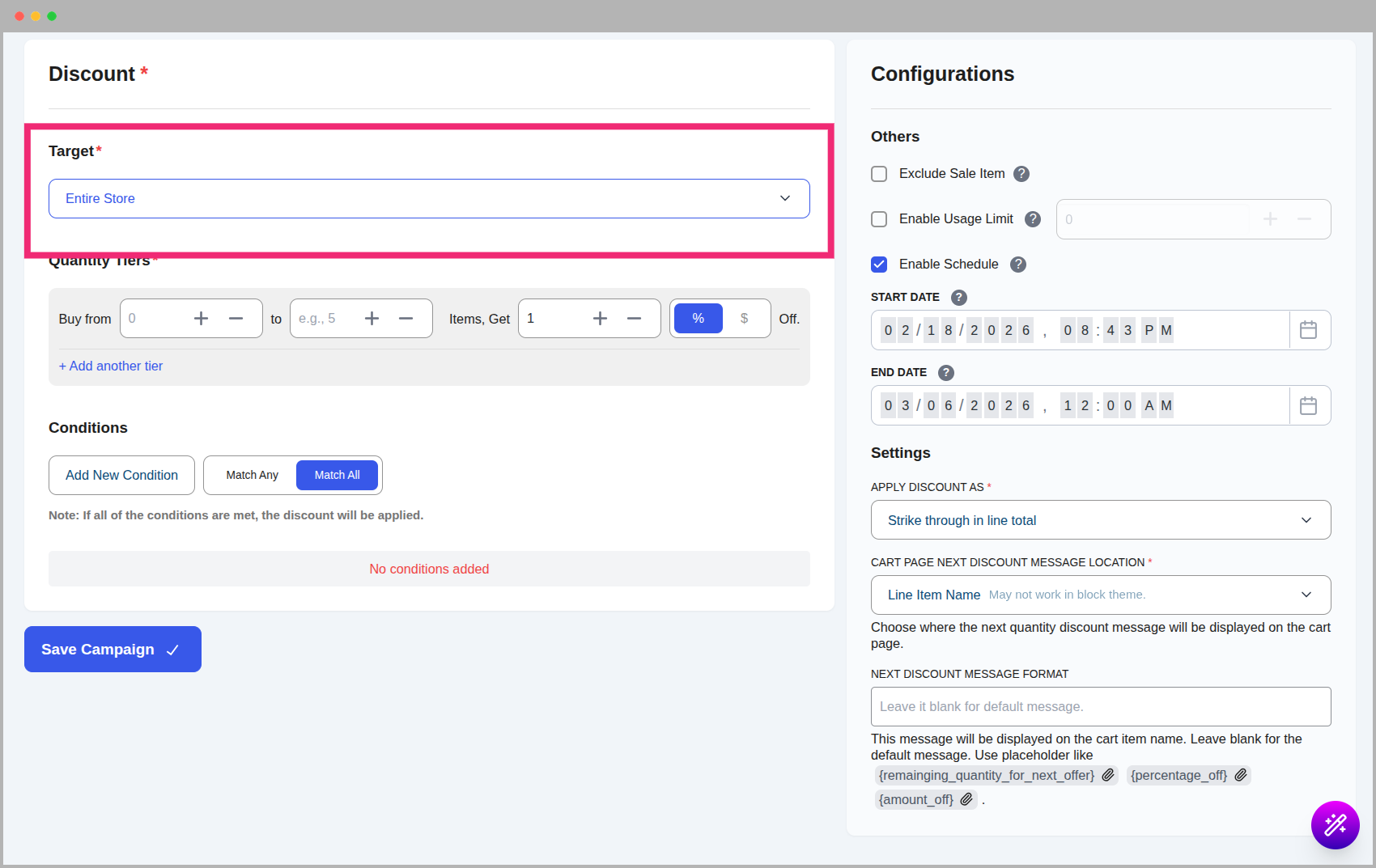The width and height of the screenshot is (1376, 868).
Task: Click the help icon next to Enable Usage Limit
Action: (x=1033, y=219)
